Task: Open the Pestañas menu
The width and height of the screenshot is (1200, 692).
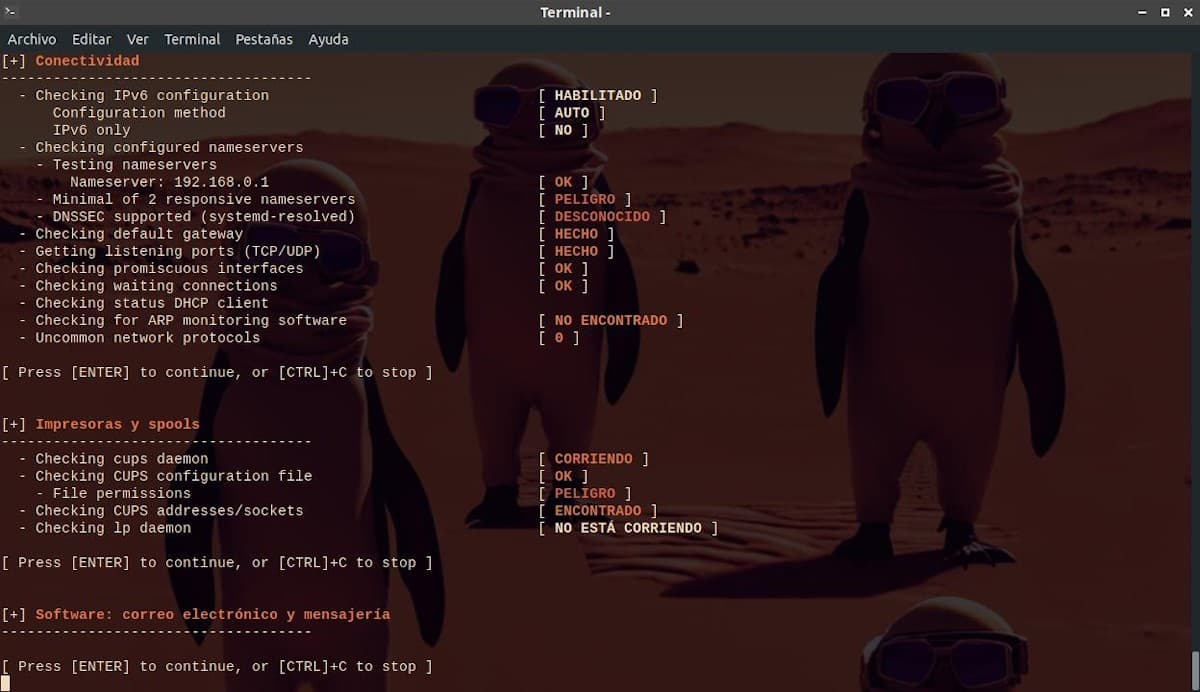Action: (x=264, y=39)
